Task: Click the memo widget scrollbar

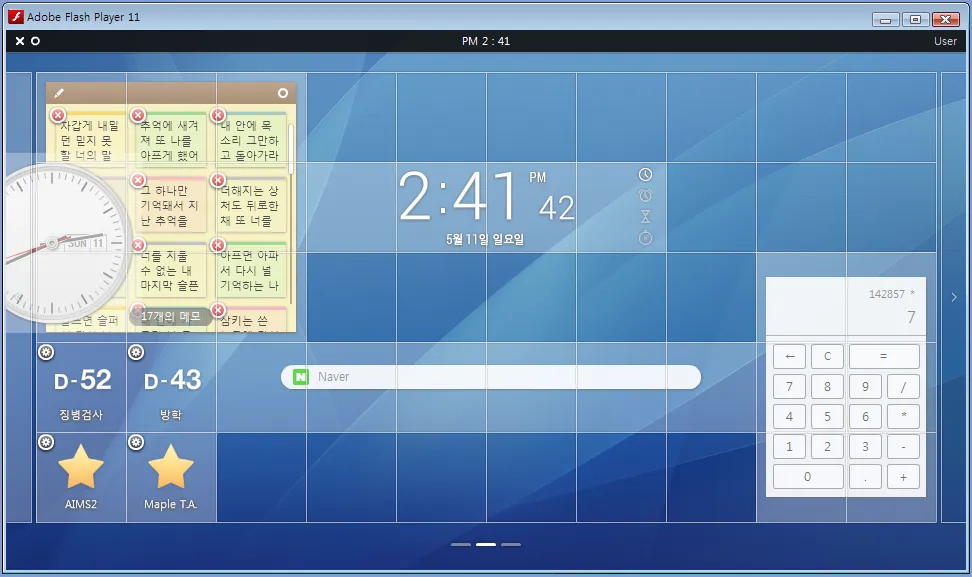Action: point(291,149)
